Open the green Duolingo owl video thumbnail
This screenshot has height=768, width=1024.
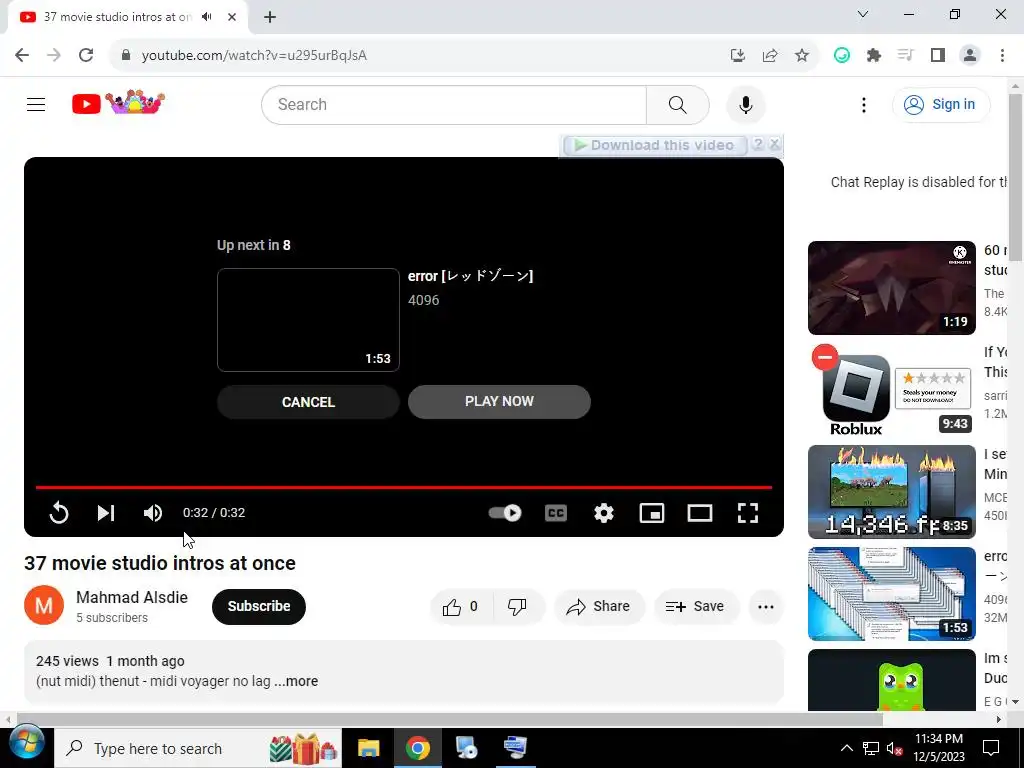pyautogui.click(x=891, y=680)
